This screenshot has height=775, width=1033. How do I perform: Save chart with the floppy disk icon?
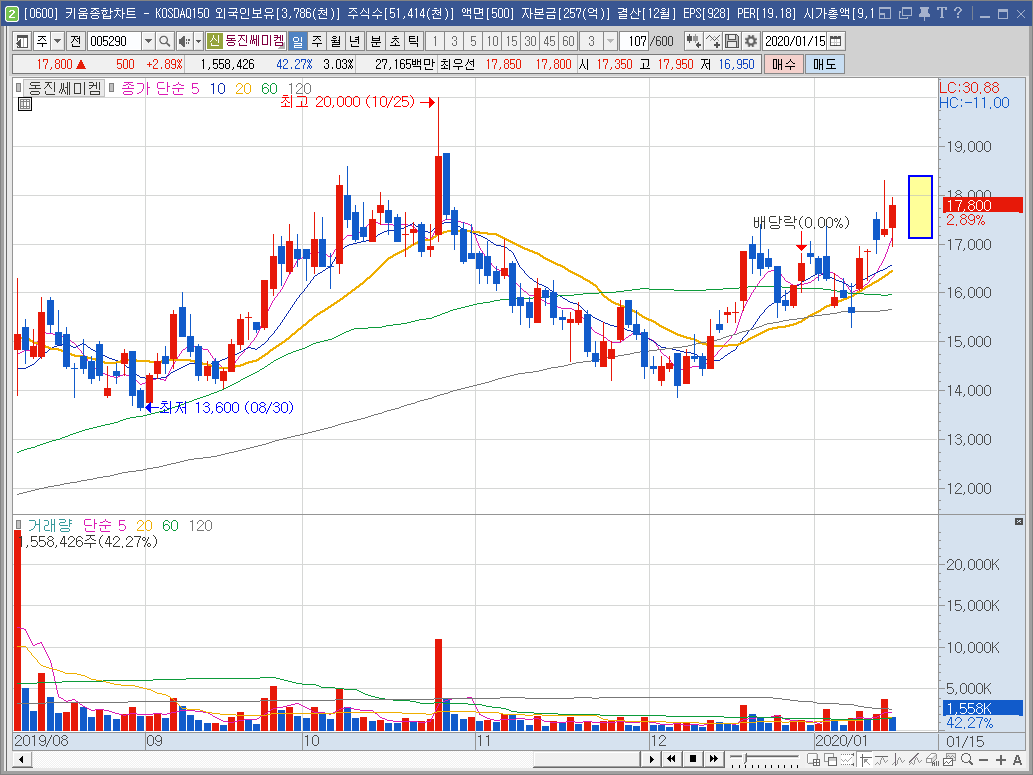click(x=731, y=41)
